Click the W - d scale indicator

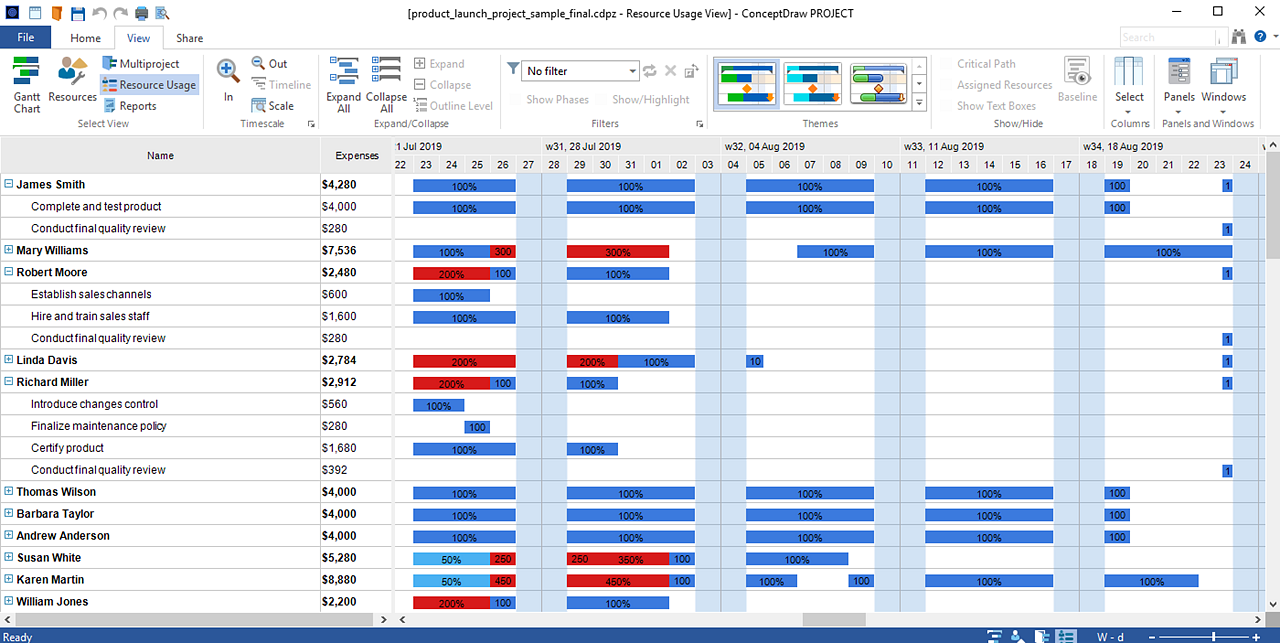point(1108,636)
